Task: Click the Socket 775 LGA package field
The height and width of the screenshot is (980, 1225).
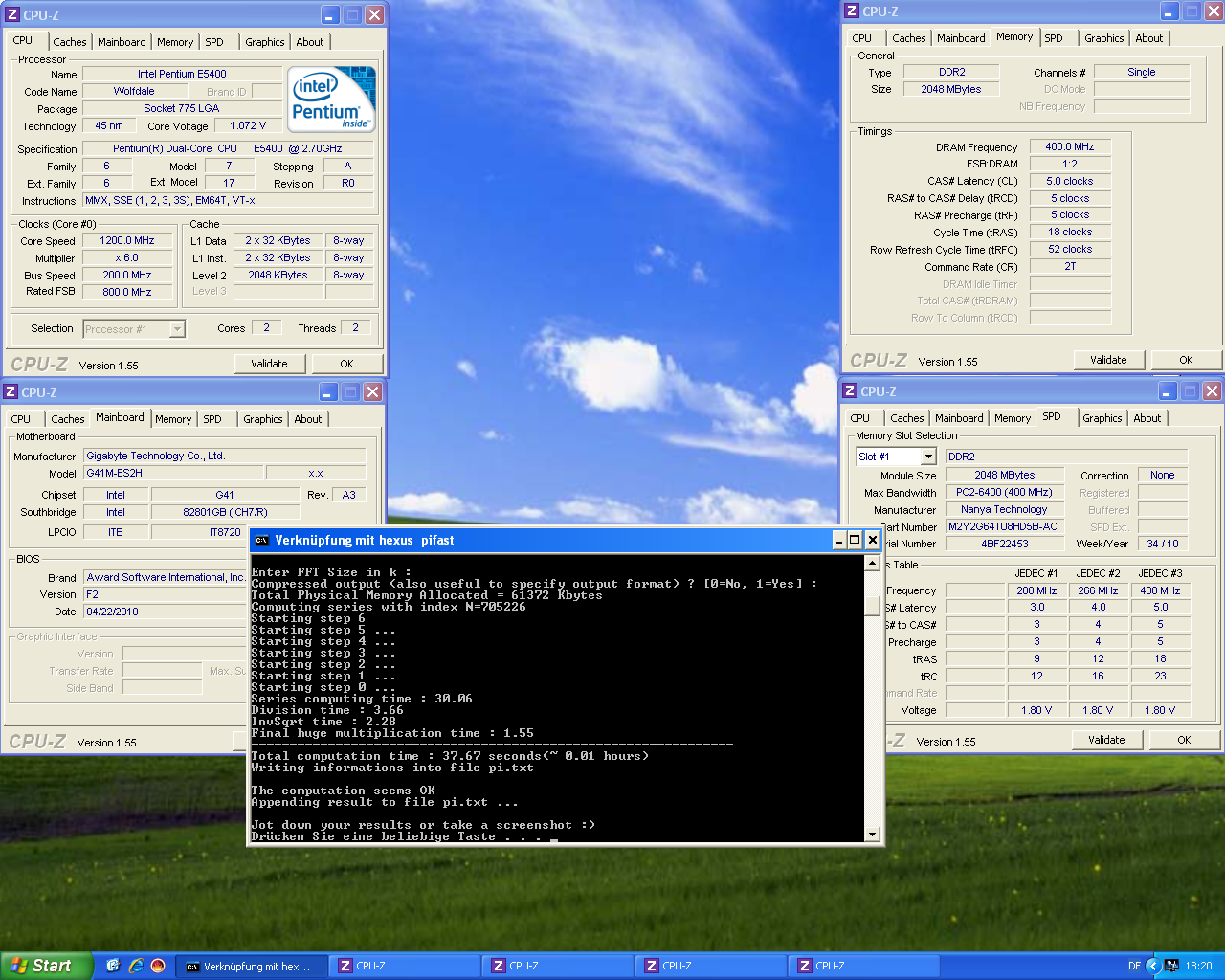Action: 182,109
